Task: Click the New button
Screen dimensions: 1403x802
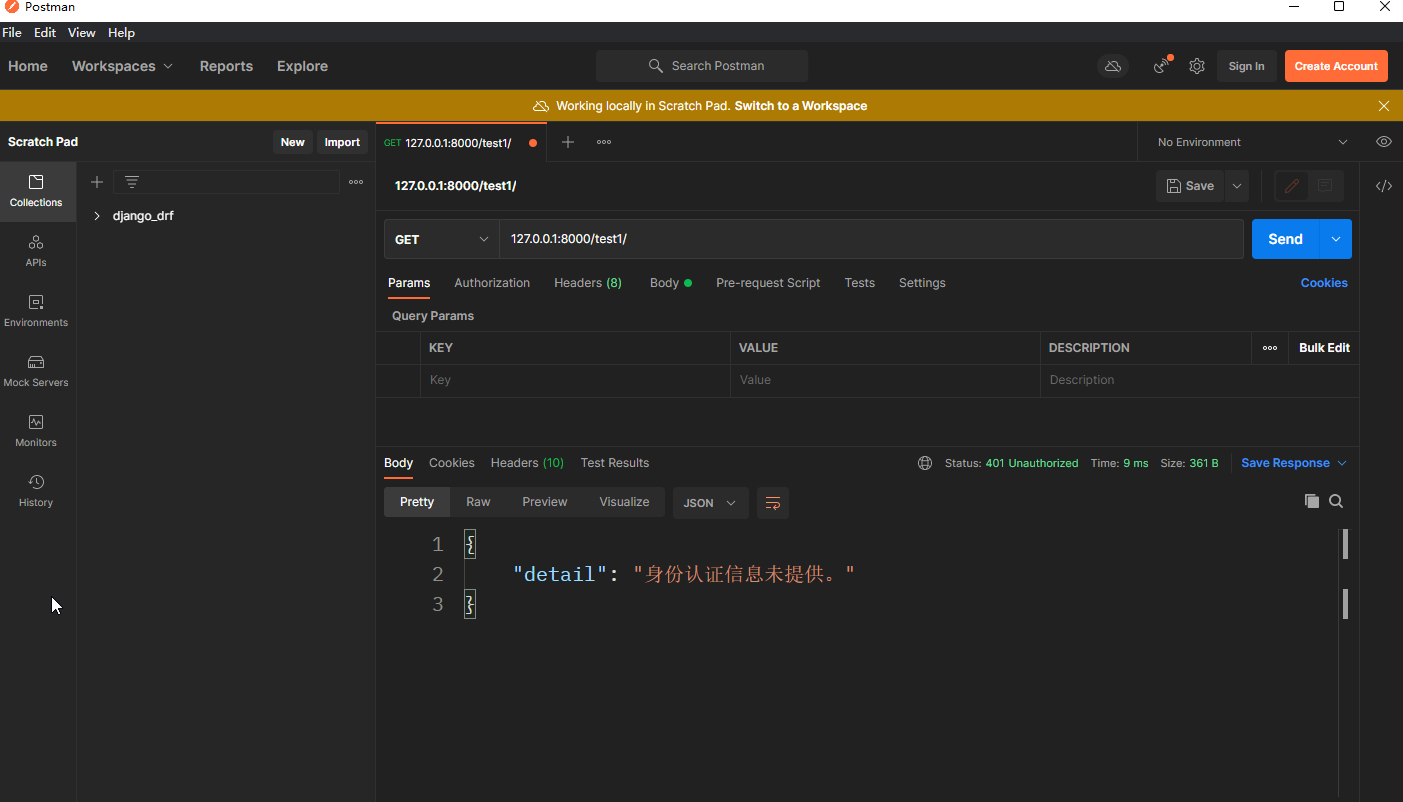Action: [x=293, y=142]
